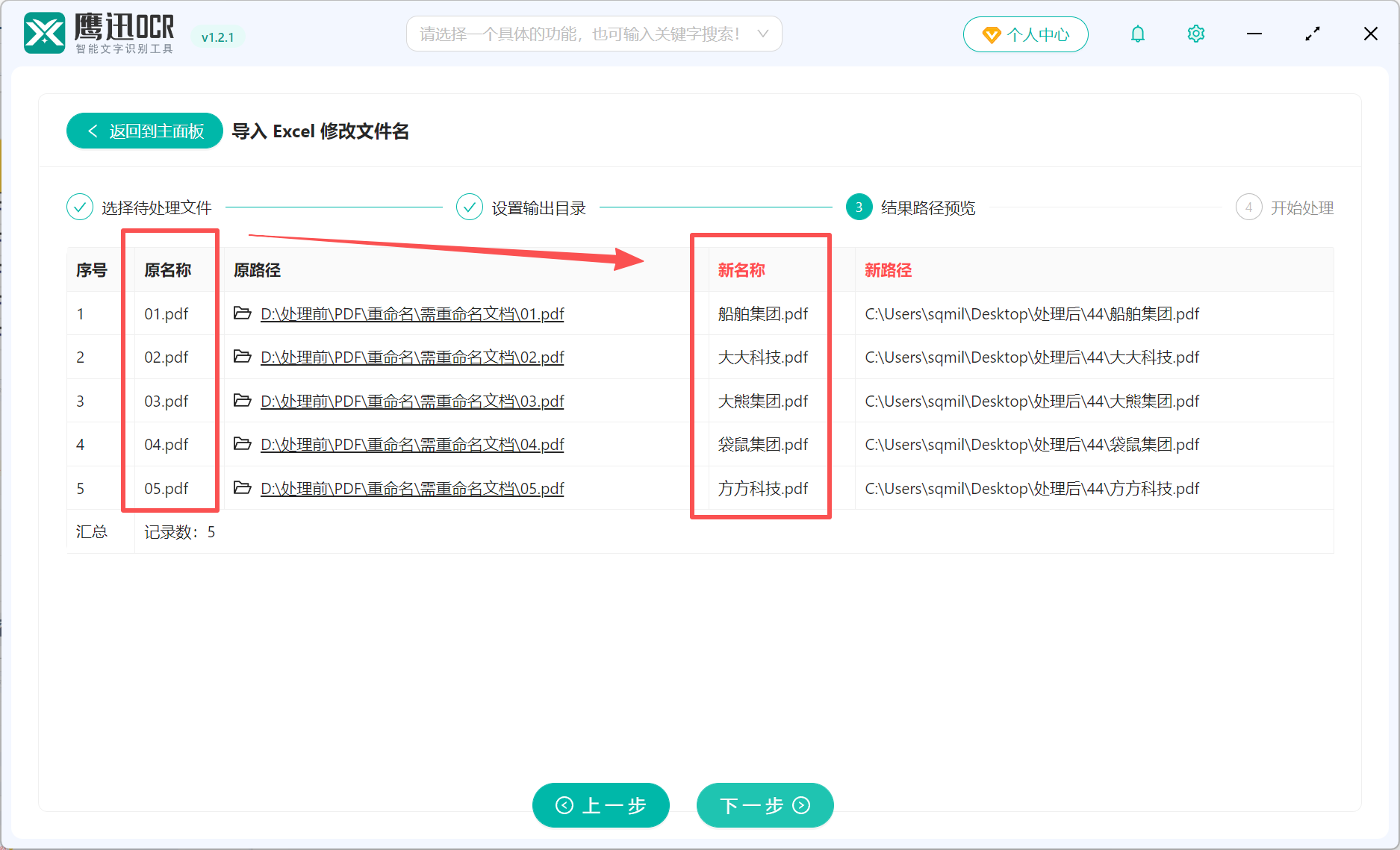Open folder icon for 03.pdf row

coord(242,400)
